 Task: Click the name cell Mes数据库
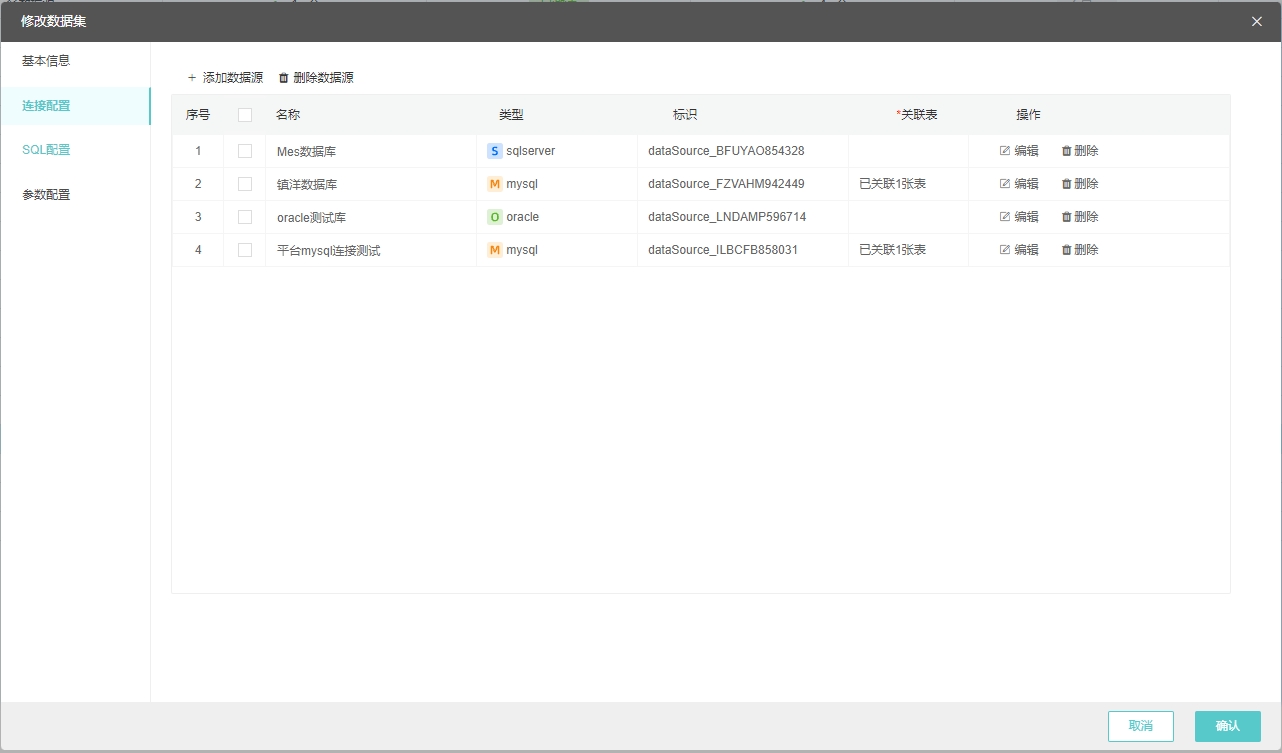click(307, 152)
